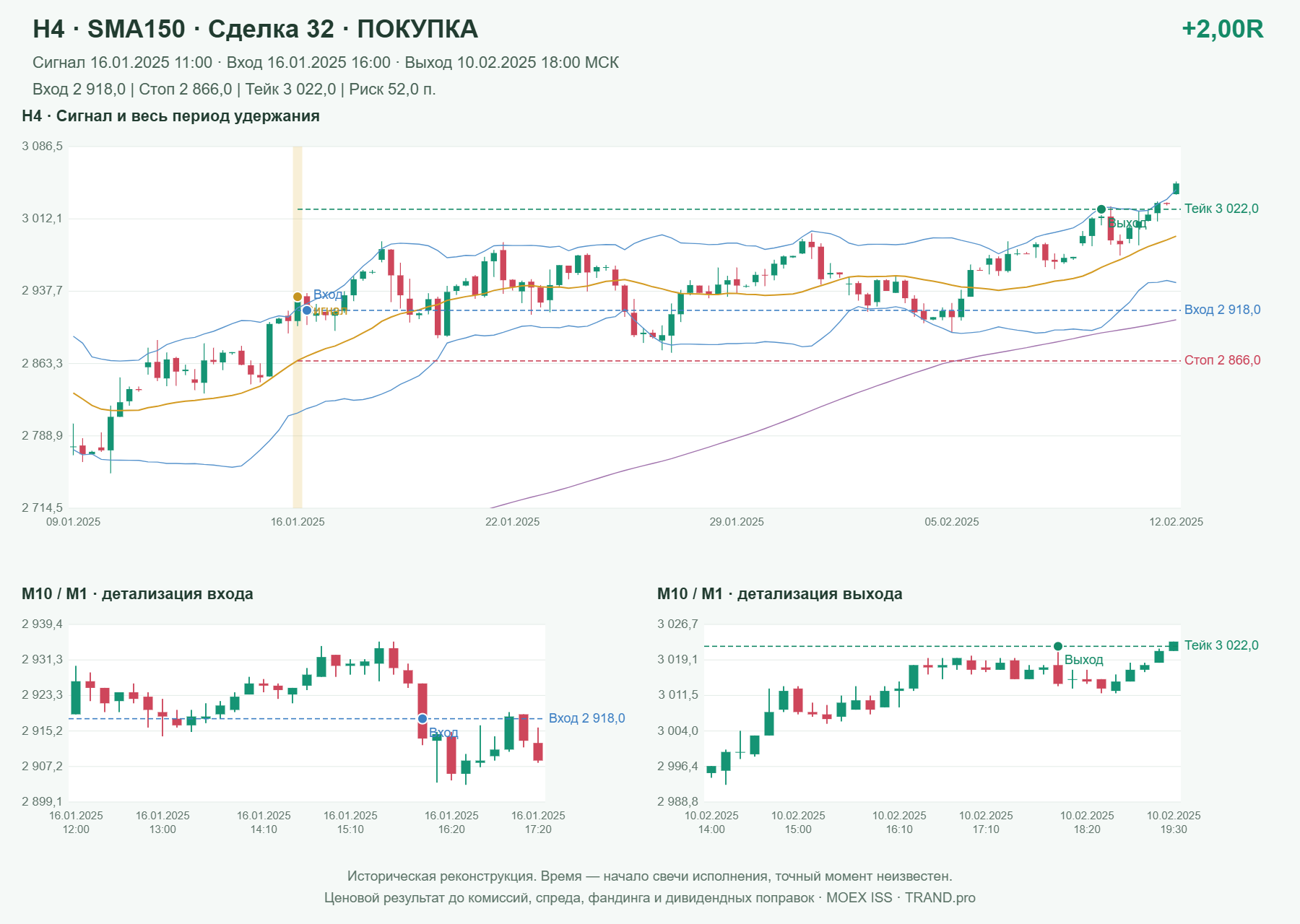Click date label 16.01.2025 on H4 axis
The width and height of the screenshot is (1300, 924).
tap(298, 522)
